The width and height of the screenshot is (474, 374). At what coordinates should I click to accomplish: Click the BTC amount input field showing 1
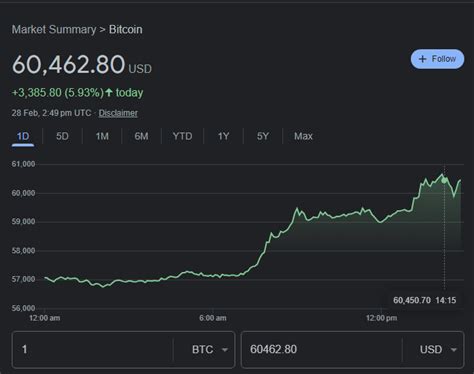pos(92,349)
